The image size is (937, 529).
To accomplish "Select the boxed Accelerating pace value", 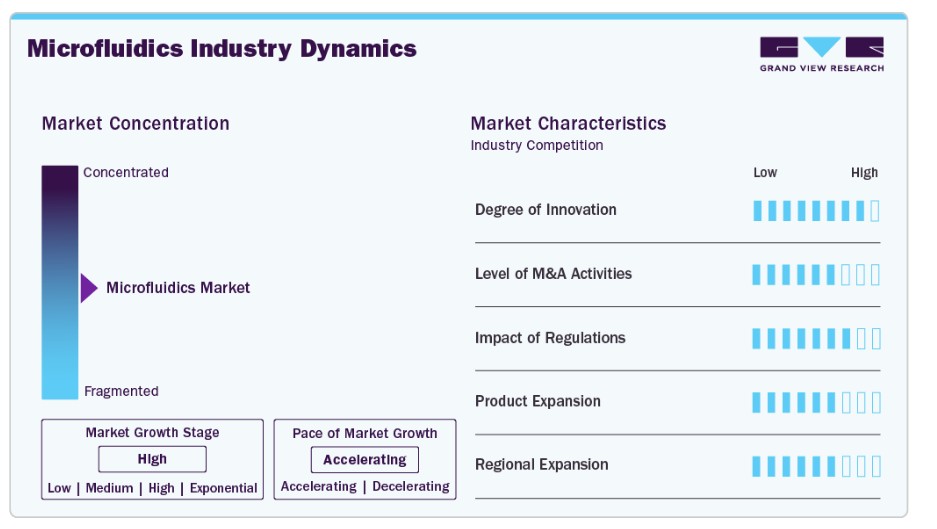I will pyautogui.click(x=364, y=460).
